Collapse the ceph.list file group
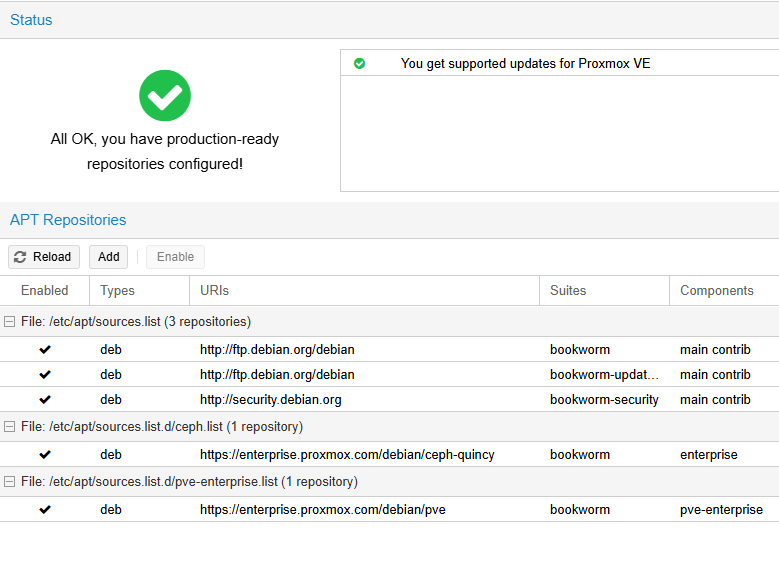Viewport: 779px width, 570px height. [x=9, y=426]
